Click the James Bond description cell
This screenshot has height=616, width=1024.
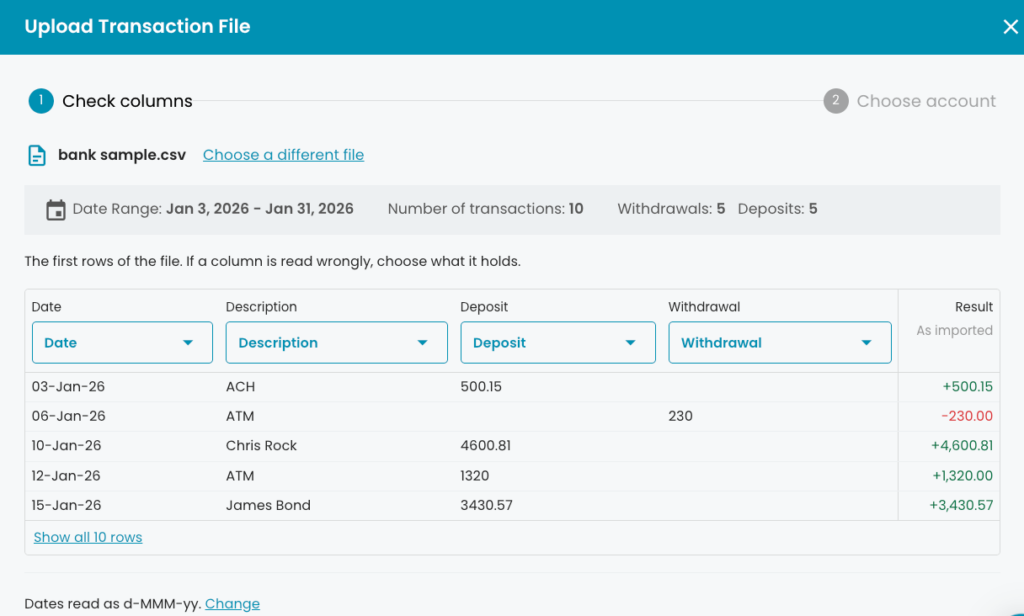268,505
